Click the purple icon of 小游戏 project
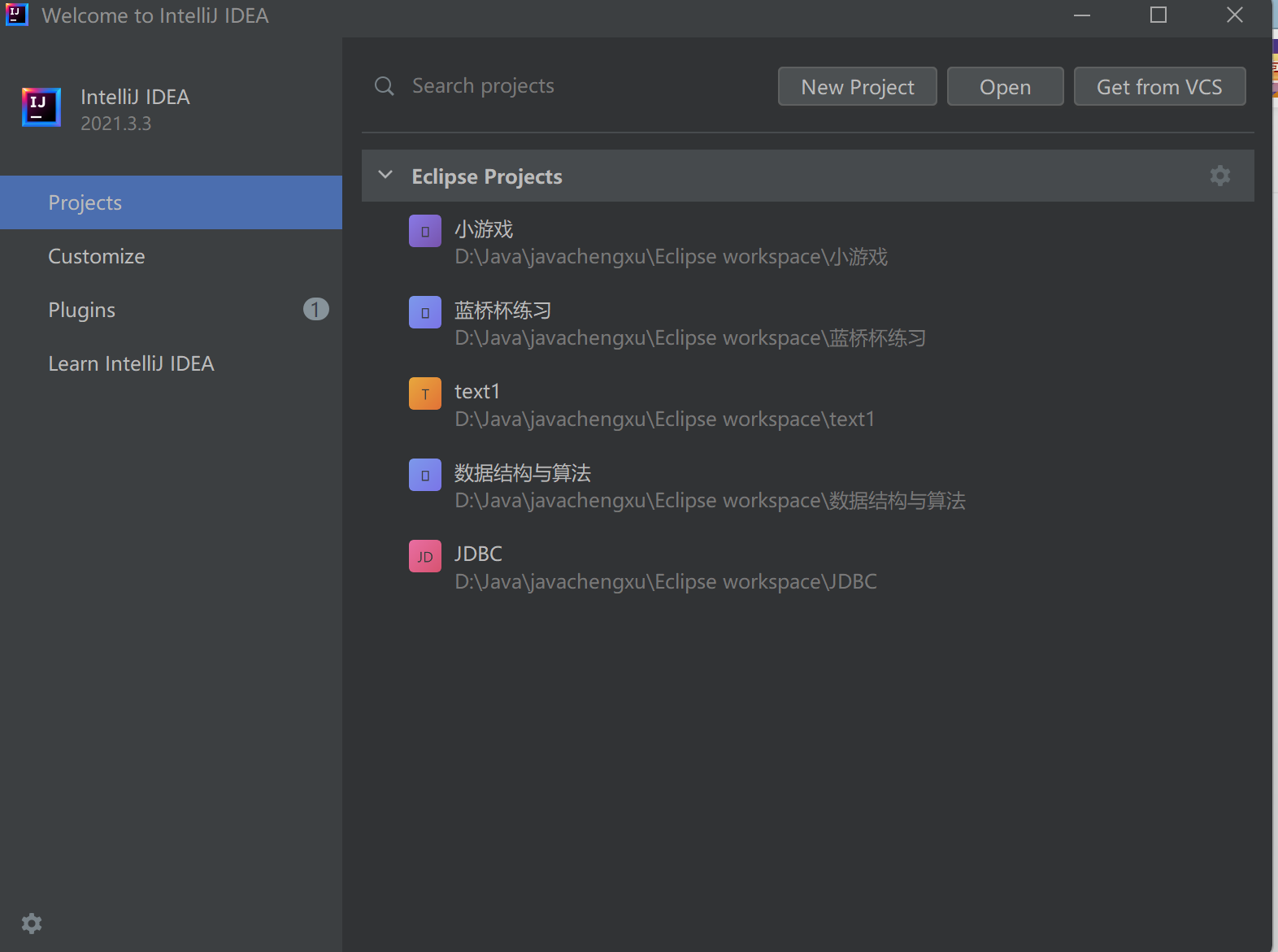1278x952 pixels. [425, 231]
